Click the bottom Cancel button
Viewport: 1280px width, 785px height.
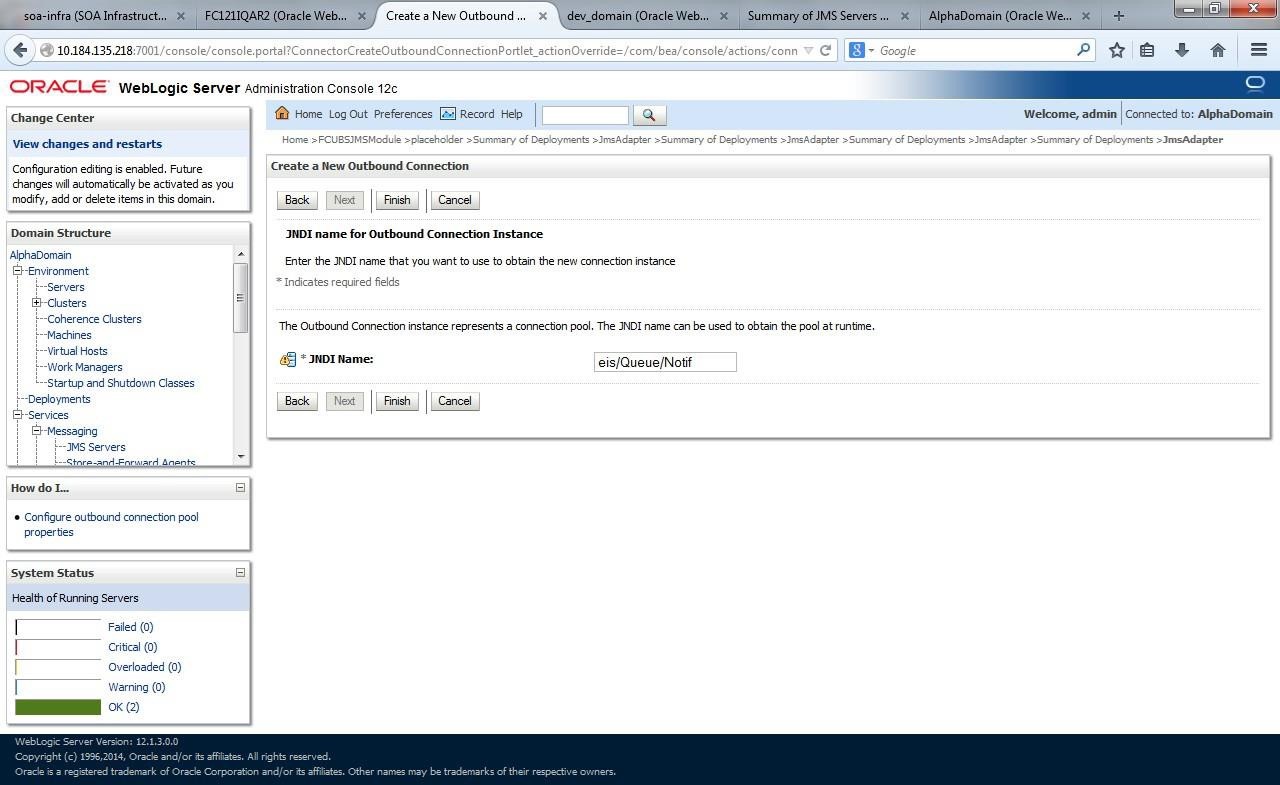tap(454, 401)
